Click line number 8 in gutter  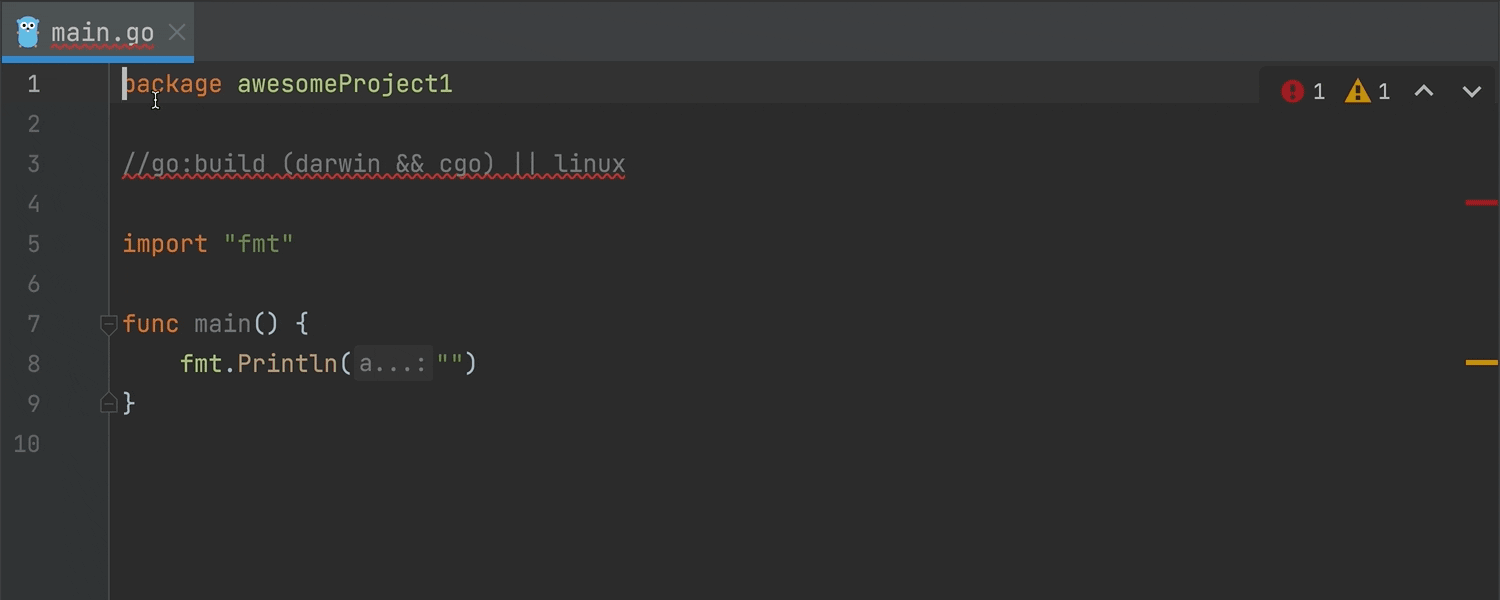click(34, 364)
